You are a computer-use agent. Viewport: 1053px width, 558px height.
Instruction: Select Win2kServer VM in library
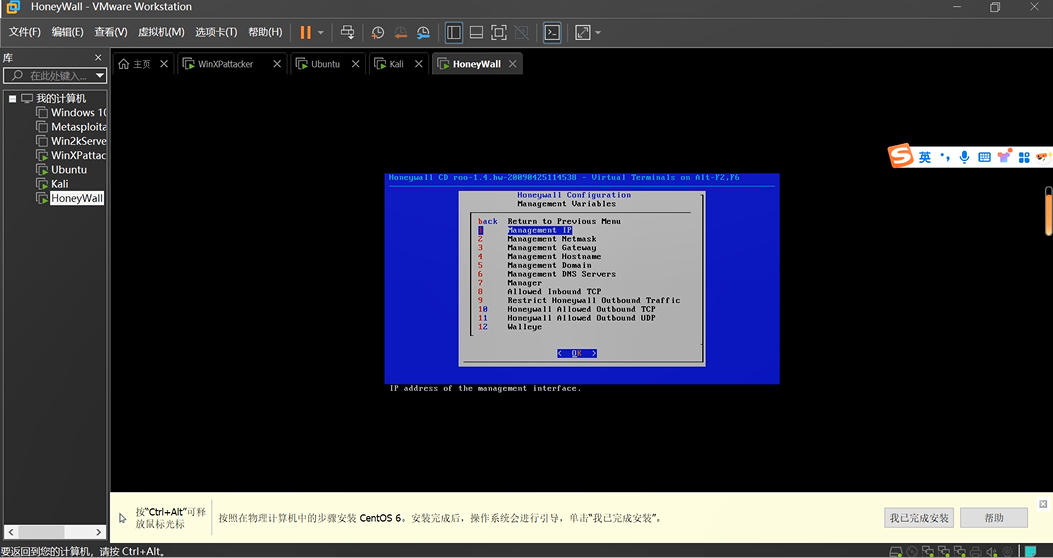point(71,141)
